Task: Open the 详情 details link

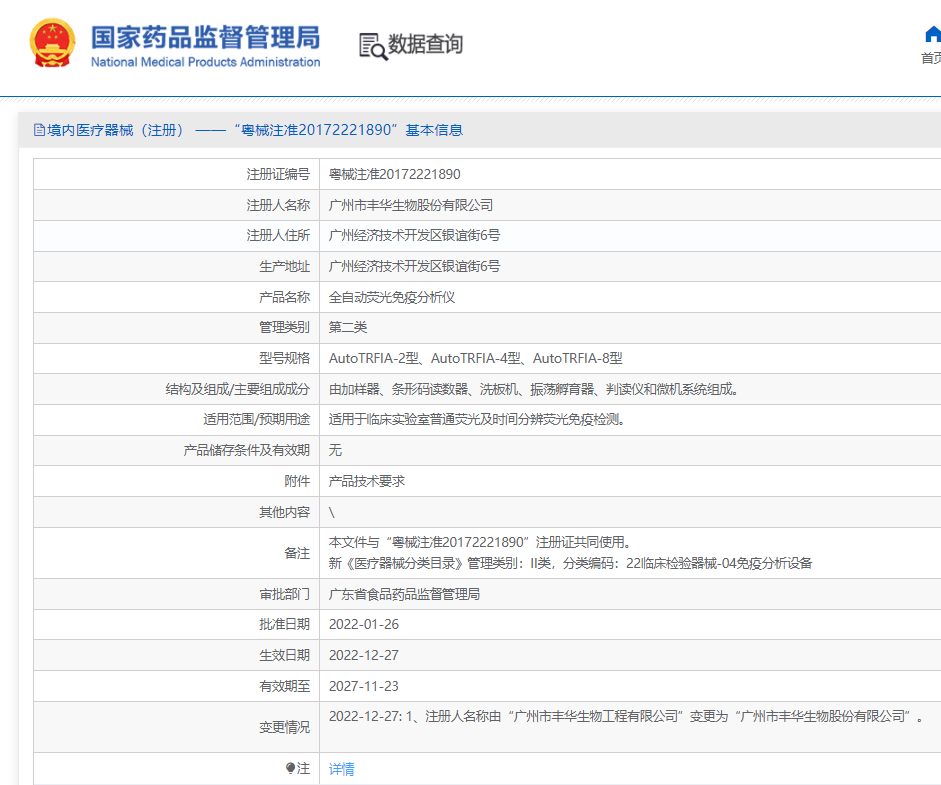Action: click(342, 769)
